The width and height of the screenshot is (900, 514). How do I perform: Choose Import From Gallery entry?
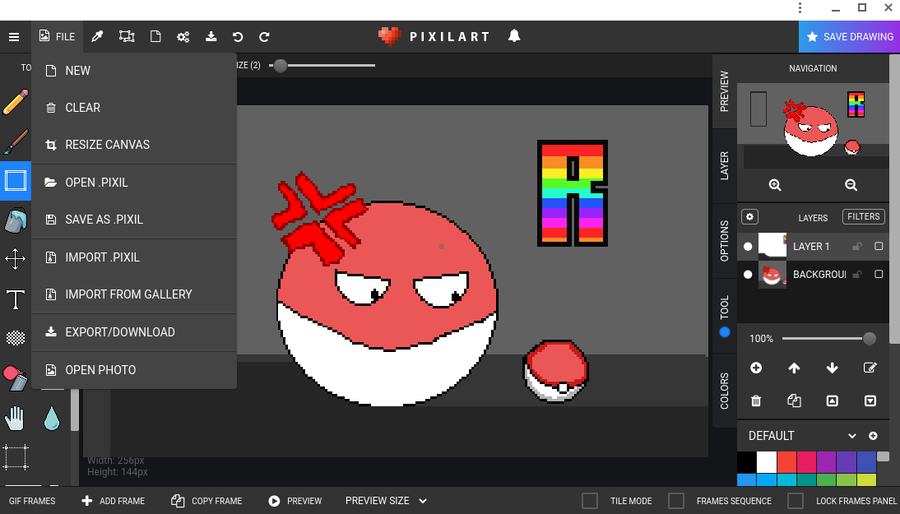[134, 294]
